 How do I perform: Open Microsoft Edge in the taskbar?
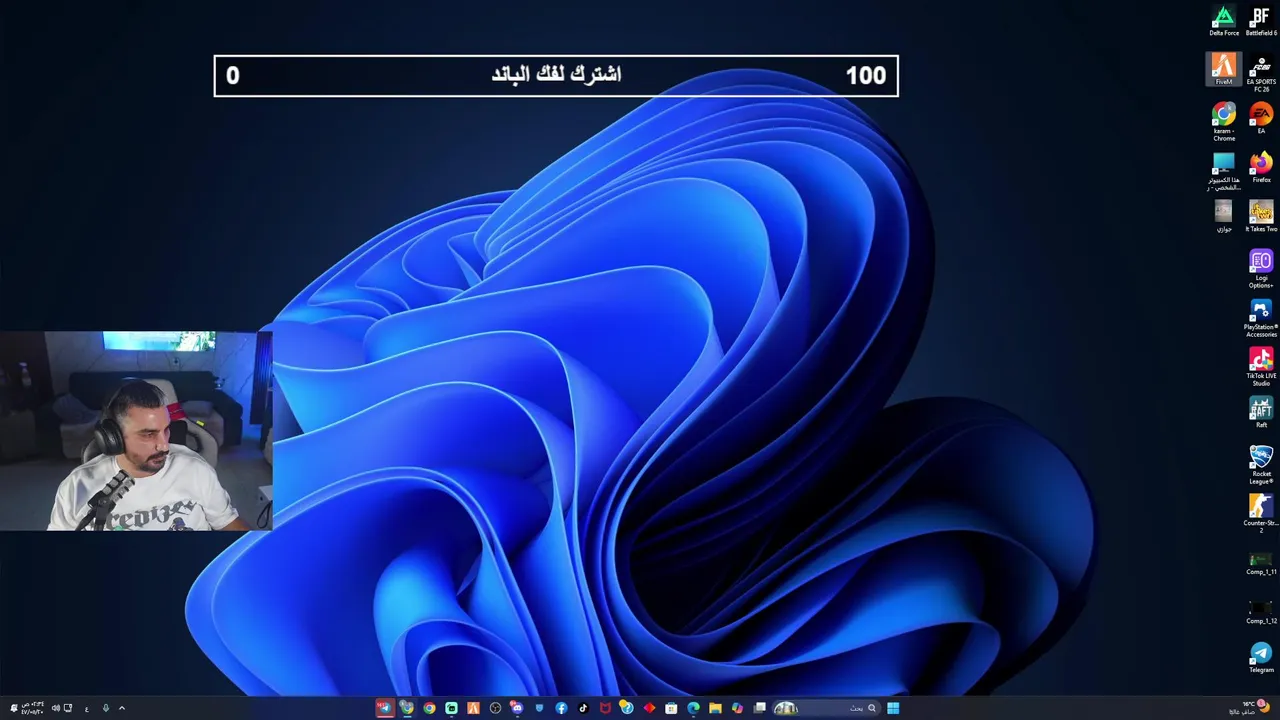693,708
